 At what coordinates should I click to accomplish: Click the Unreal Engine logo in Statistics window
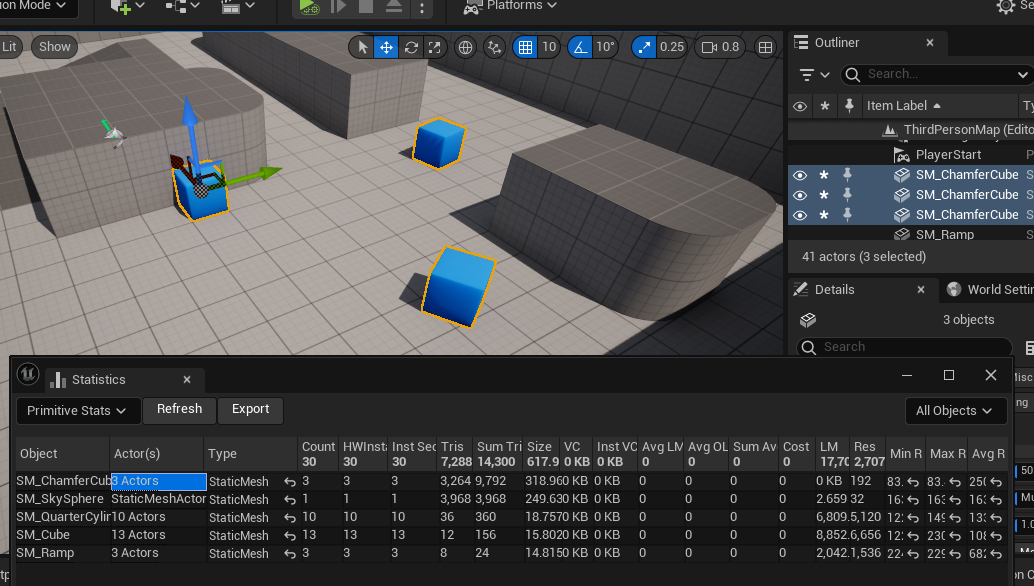point(28,374)
